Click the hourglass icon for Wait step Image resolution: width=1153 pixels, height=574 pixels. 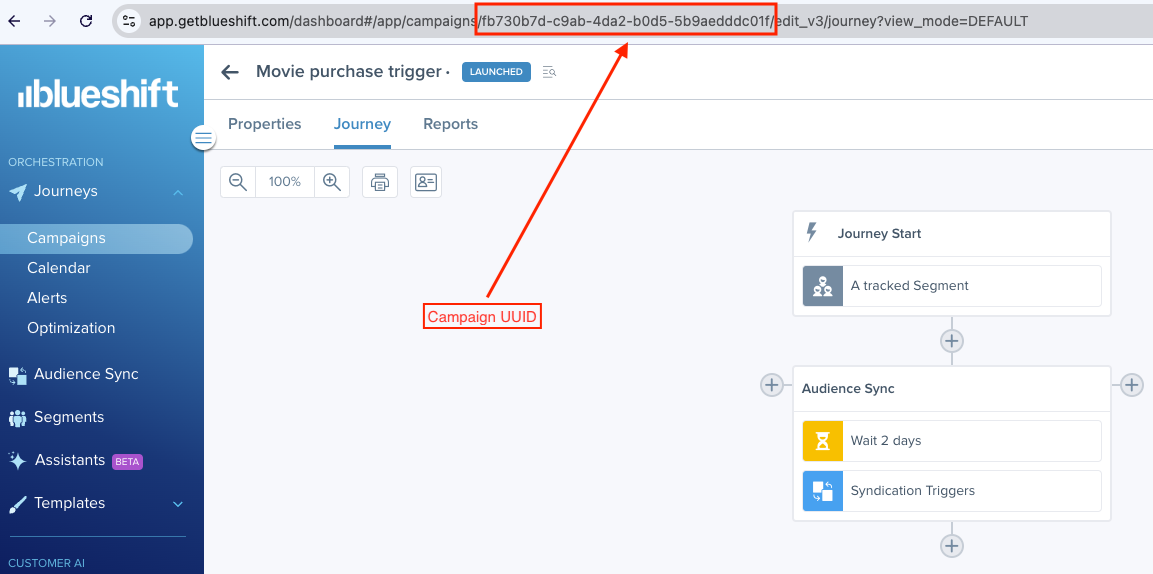click(x=823, y=441)
